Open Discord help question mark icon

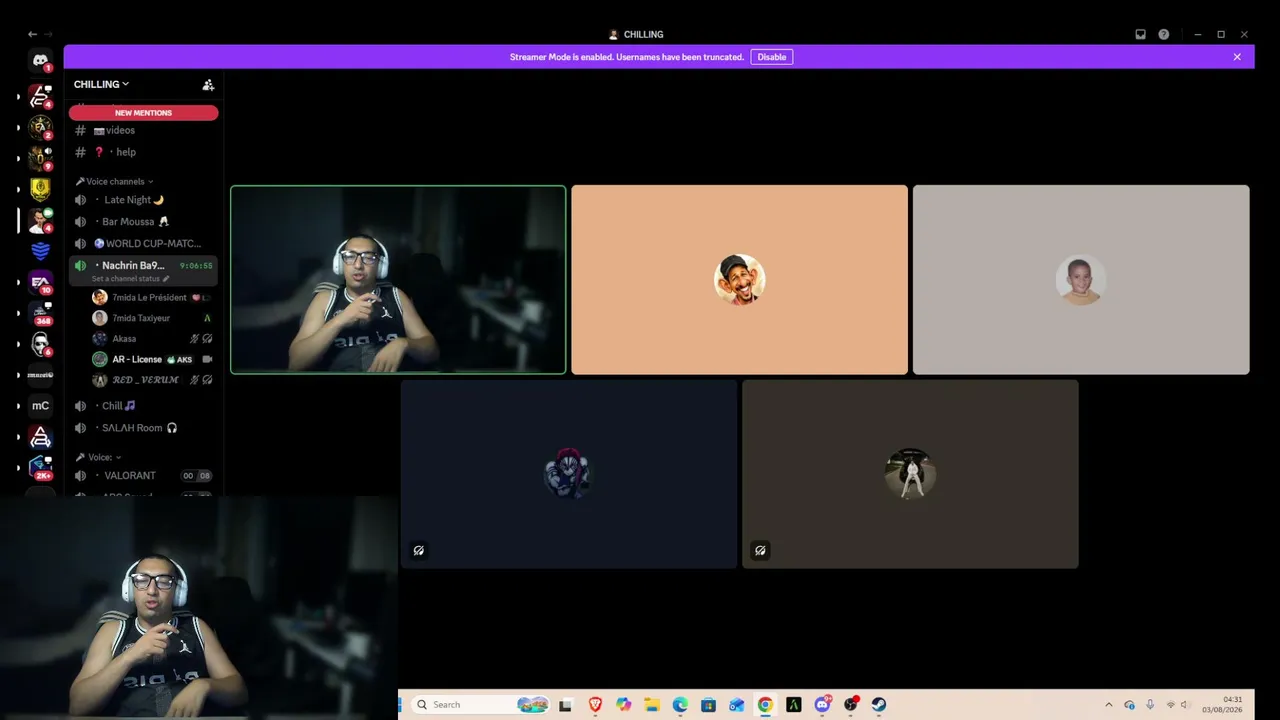1164,34
